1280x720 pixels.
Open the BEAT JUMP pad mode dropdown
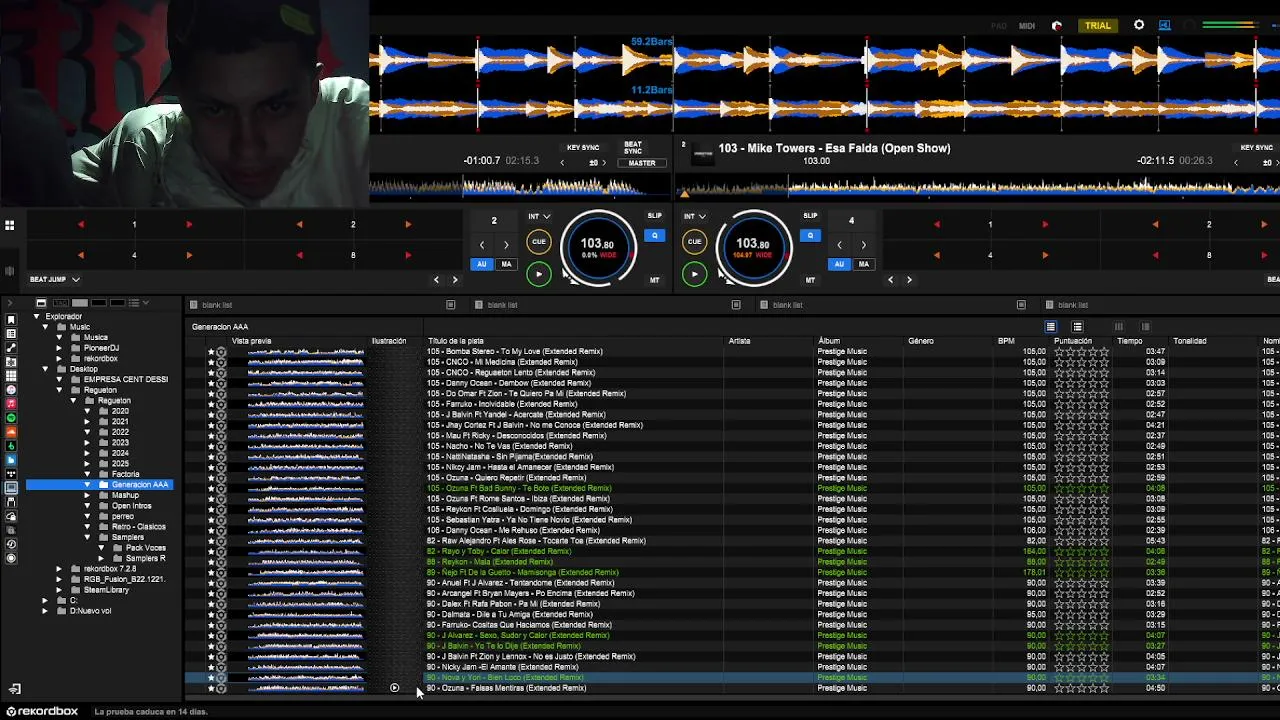[54, 280]
